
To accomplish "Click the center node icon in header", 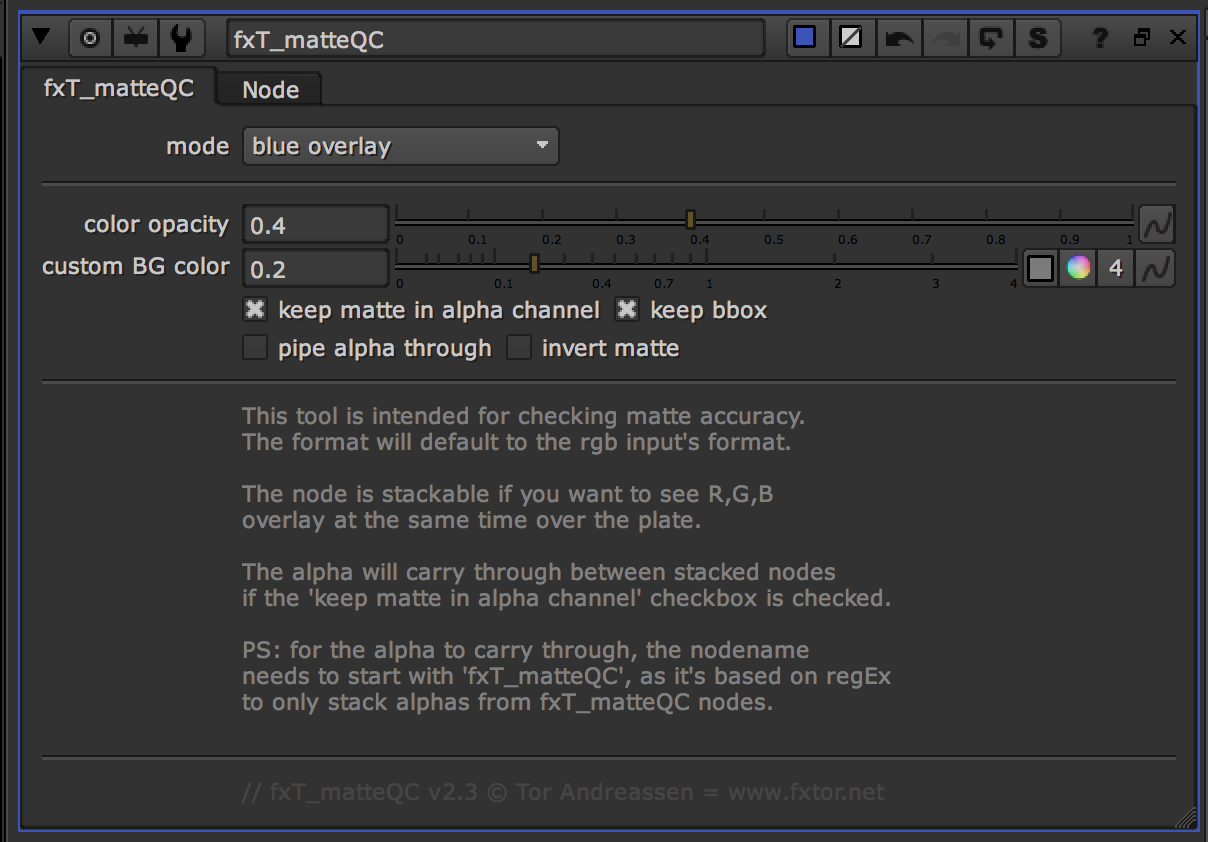I will point(90,38).
